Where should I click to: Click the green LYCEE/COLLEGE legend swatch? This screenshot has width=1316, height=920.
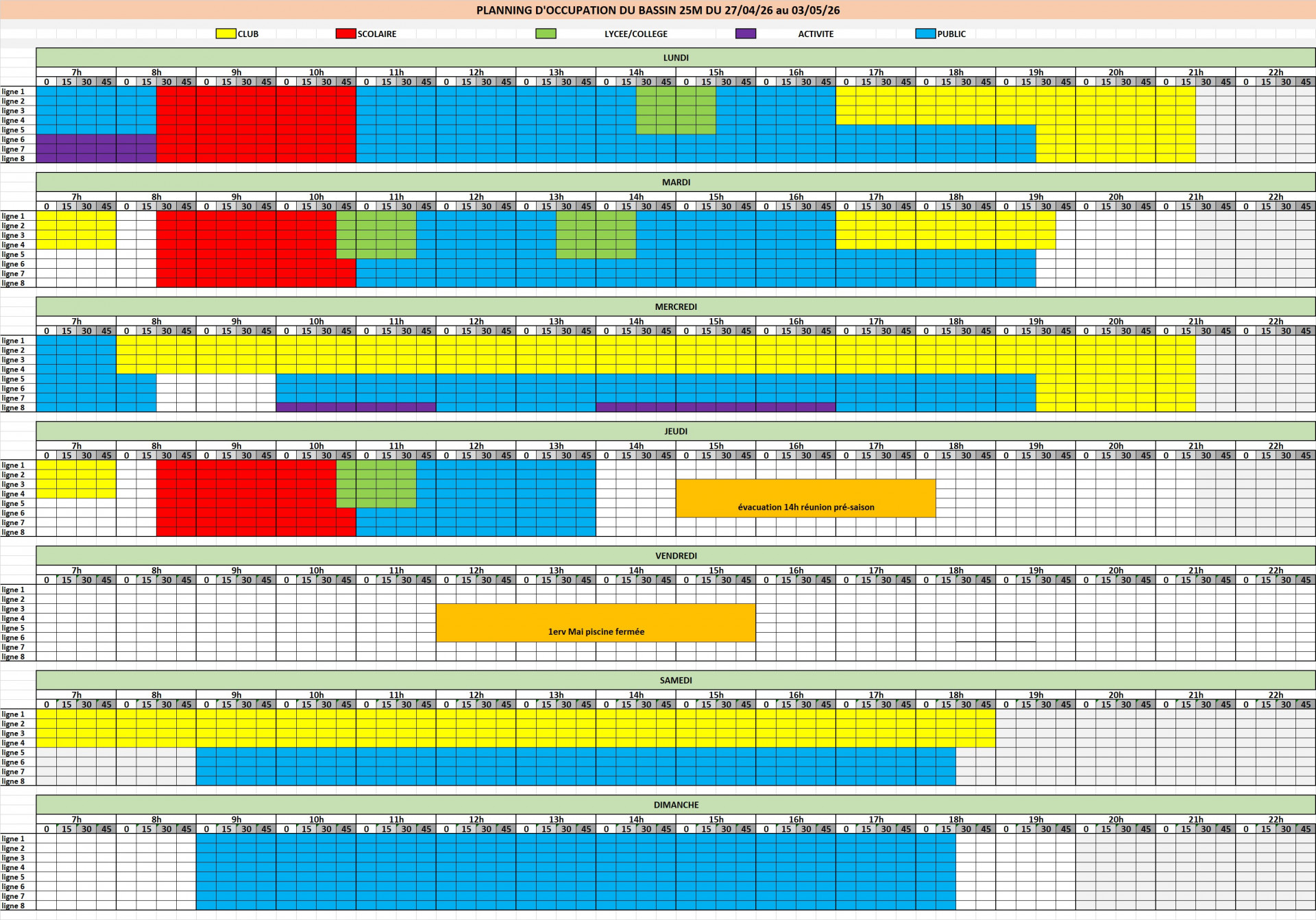546,34
